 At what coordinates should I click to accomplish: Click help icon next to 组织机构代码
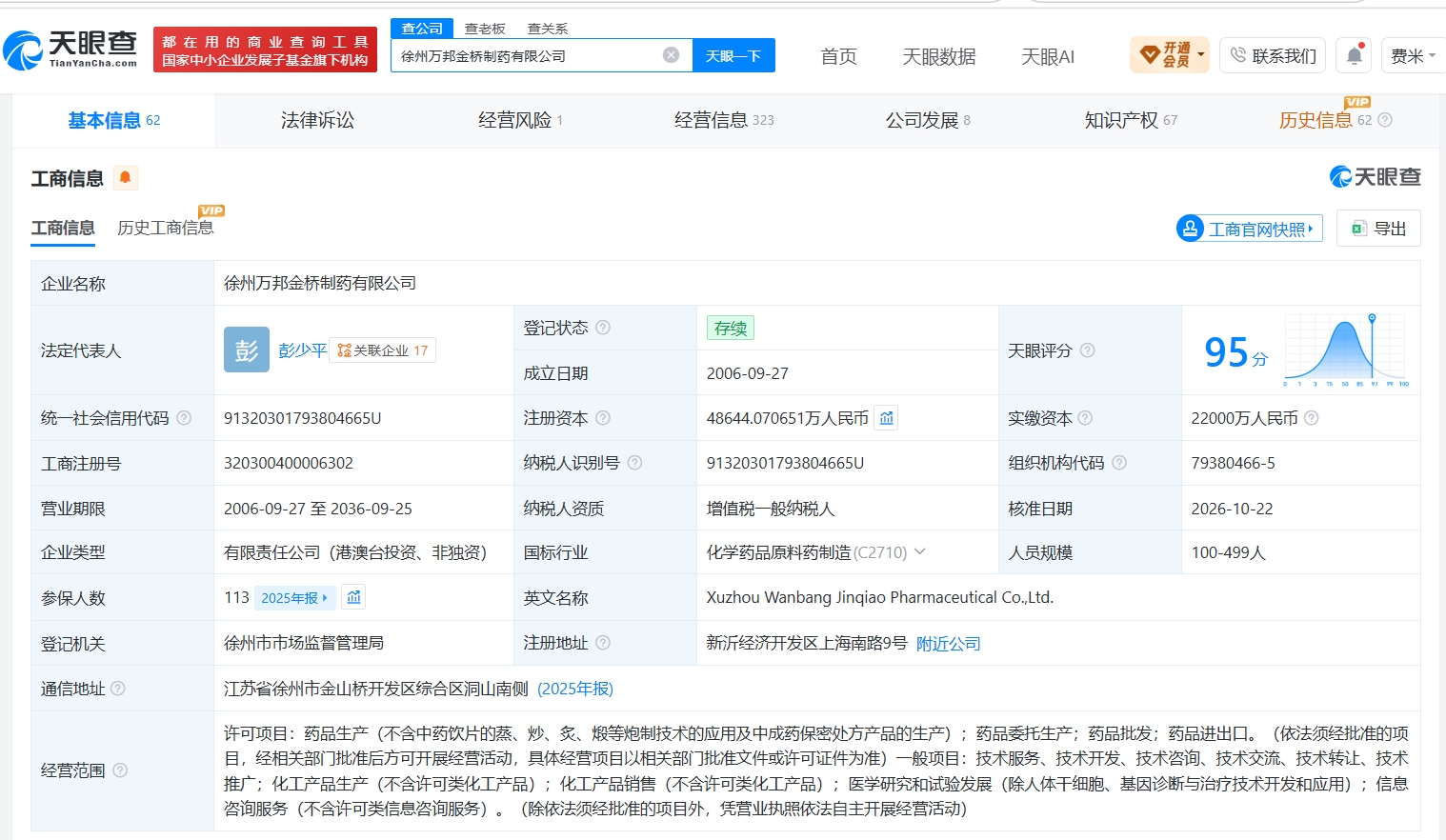1119,463
